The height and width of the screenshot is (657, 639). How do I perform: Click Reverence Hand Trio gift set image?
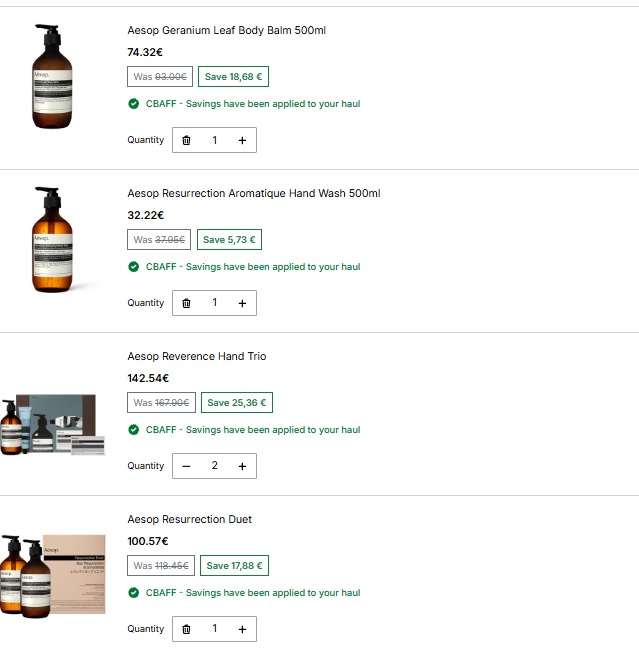pos(52,424)
